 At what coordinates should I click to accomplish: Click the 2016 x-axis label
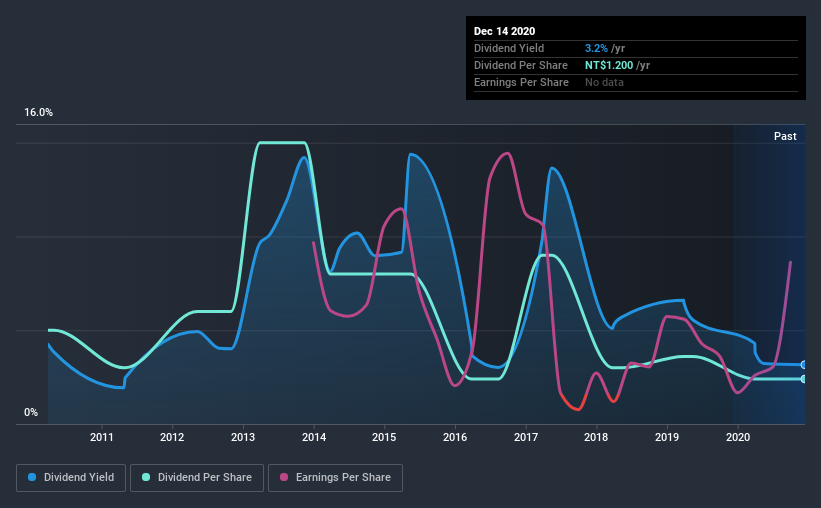point(455,437)
